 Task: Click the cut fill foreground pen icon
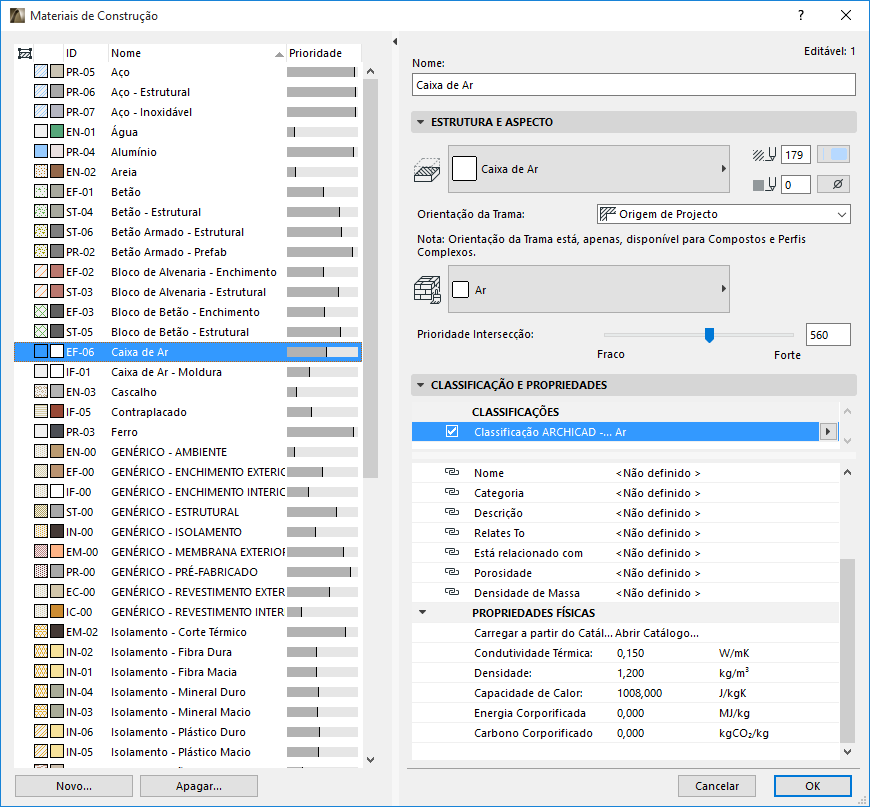click(x=765, y=155)
